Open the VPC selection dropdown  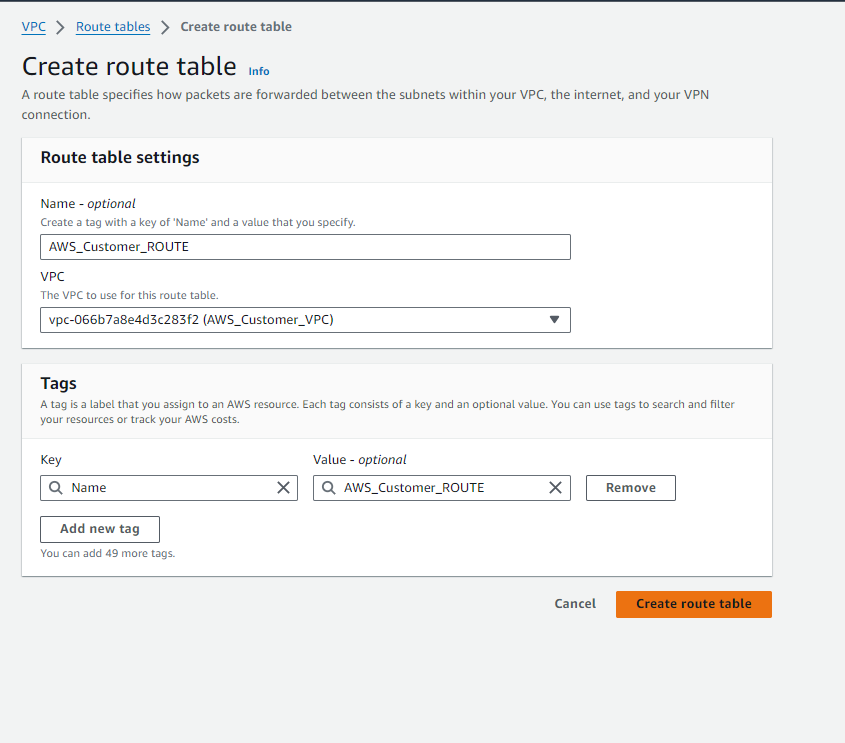coord(305,320)
